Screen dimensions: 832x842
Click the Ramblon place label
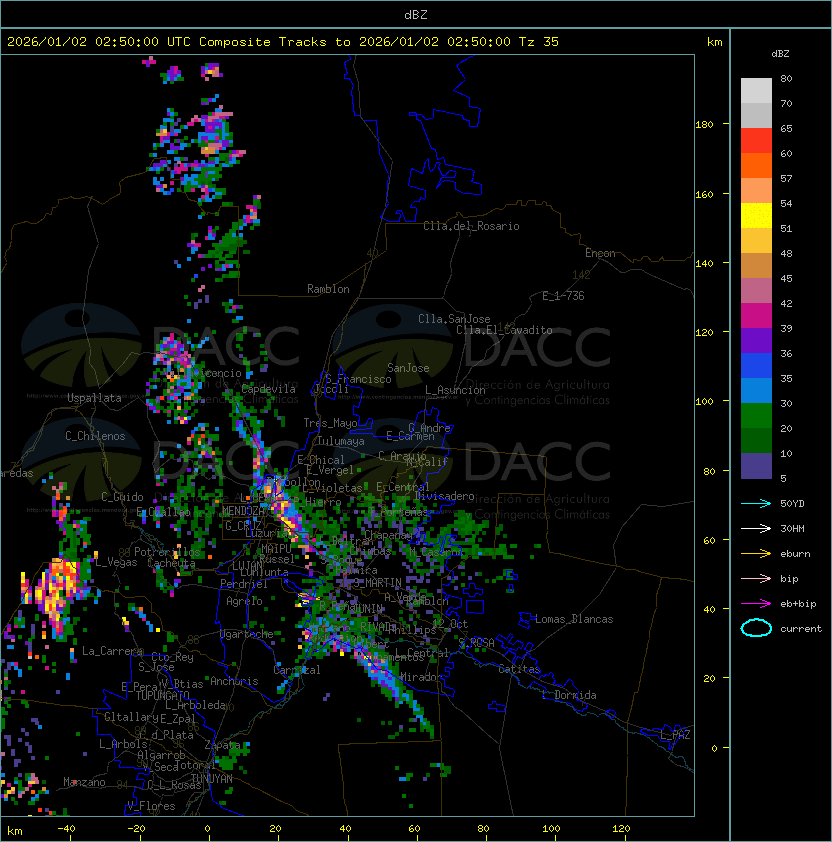coord(328,289)
